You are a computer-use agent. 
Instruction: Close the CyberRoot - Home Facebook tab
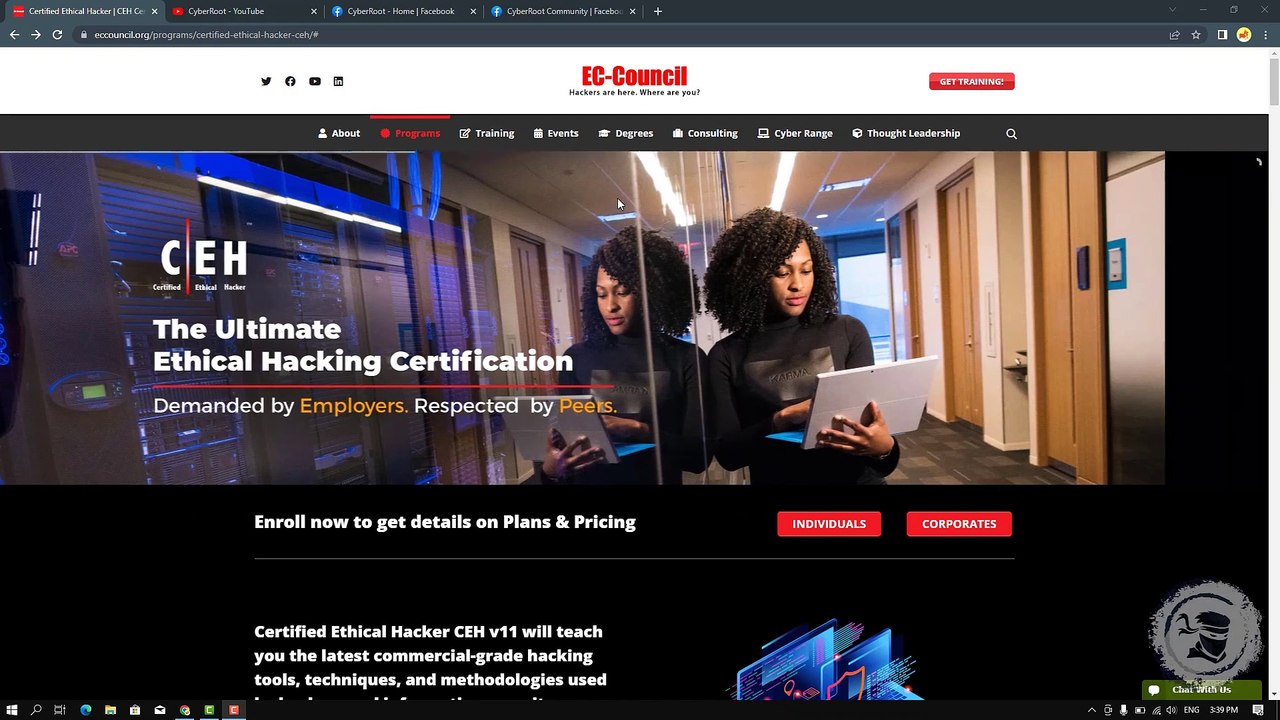pos(473,11)
